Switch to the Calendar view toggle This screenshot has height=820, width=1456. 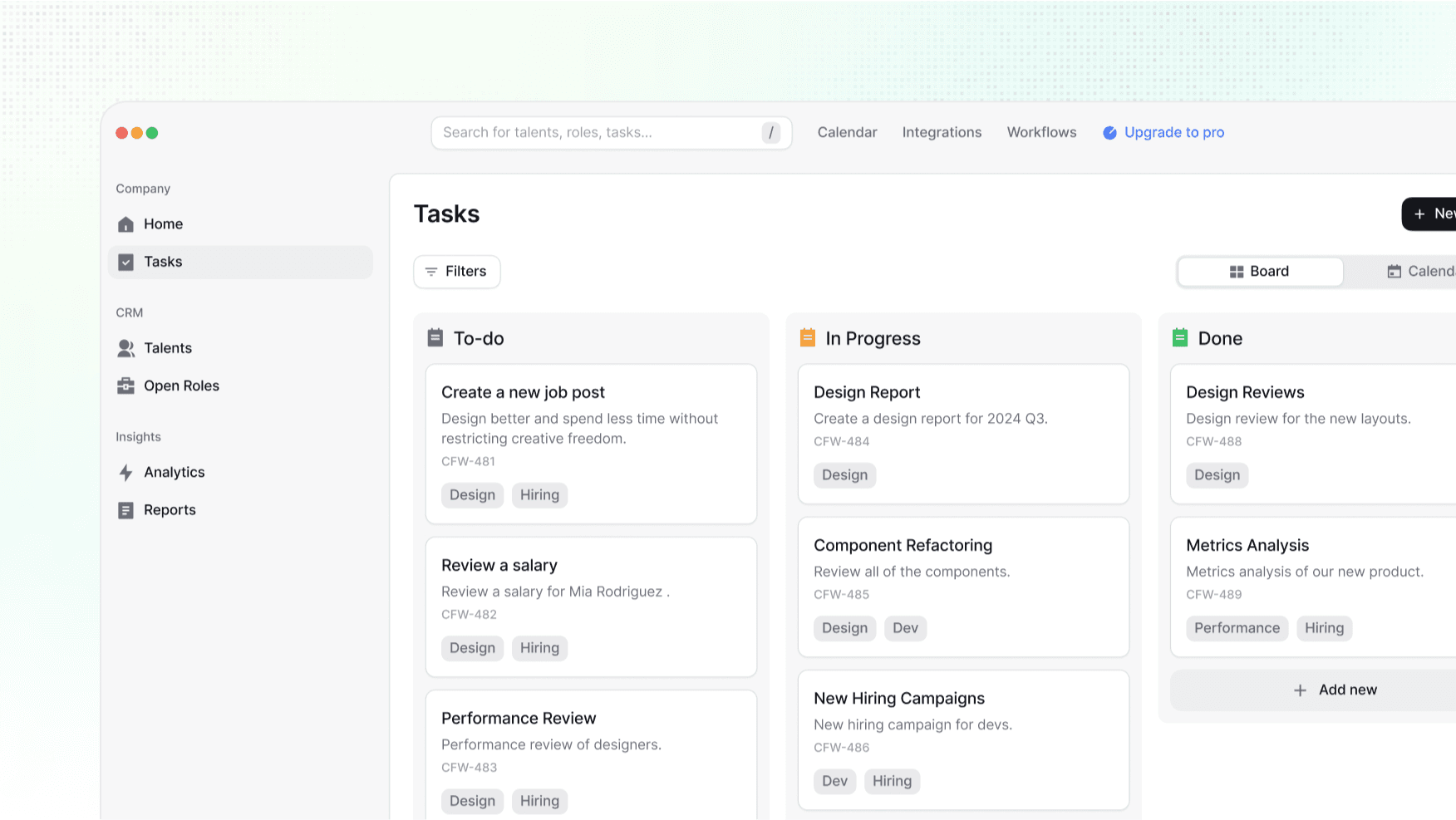tap(1419, 272)
